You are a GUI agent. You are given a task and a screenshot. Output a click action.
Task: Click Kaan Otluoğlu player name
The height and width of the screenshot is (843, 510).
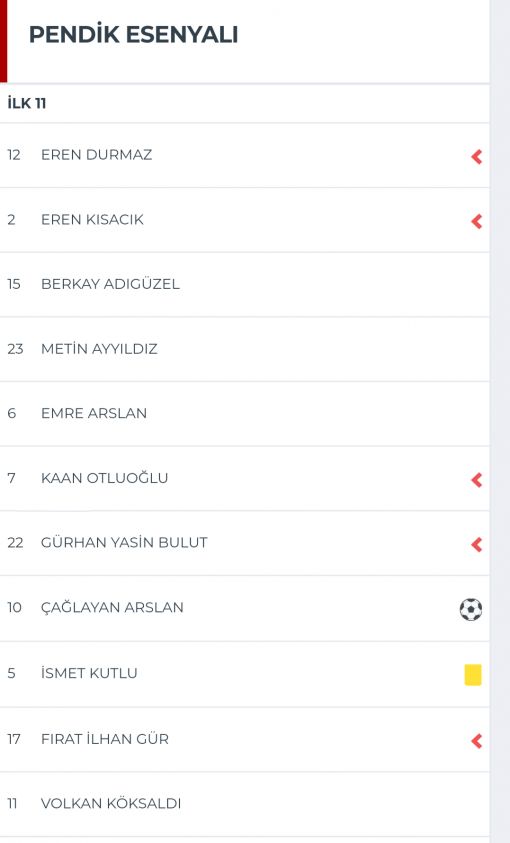click(x=105, y=478)
